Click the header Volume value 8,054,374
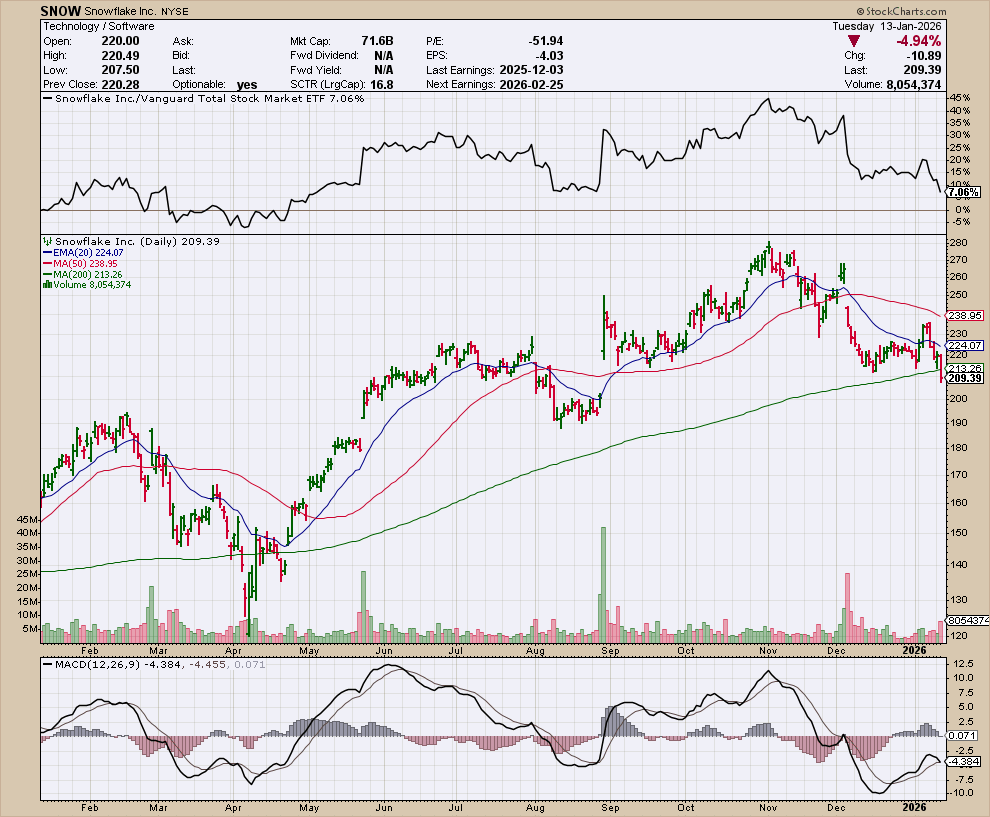The image size is (990, 817). [x=914, y=85]
